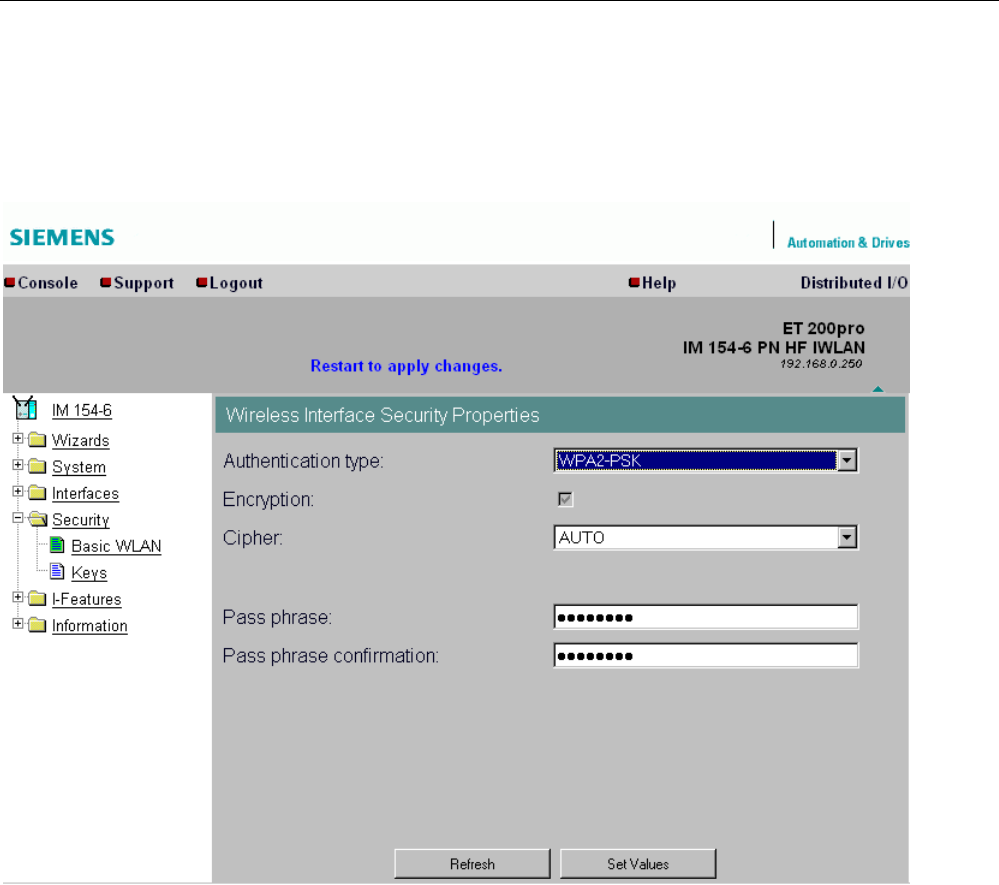Expand the System tree node
Viewport: 999px width, 885px height.
pyautogui.click(x=18, y=465)
